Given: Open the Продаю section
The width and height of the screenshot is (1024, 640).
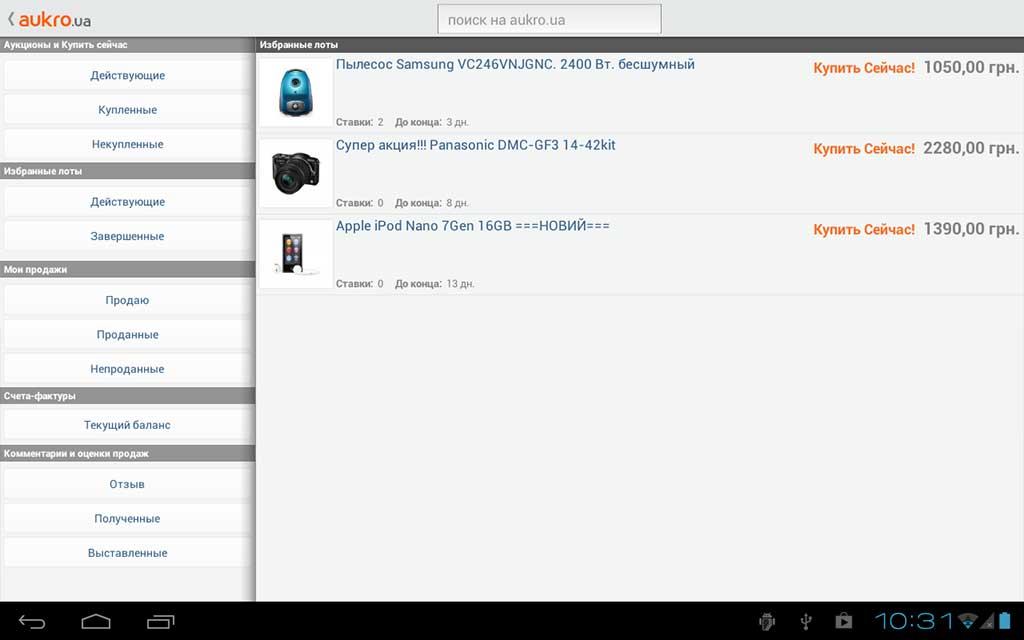Looking at the screenshot, I should click(127, 300).
